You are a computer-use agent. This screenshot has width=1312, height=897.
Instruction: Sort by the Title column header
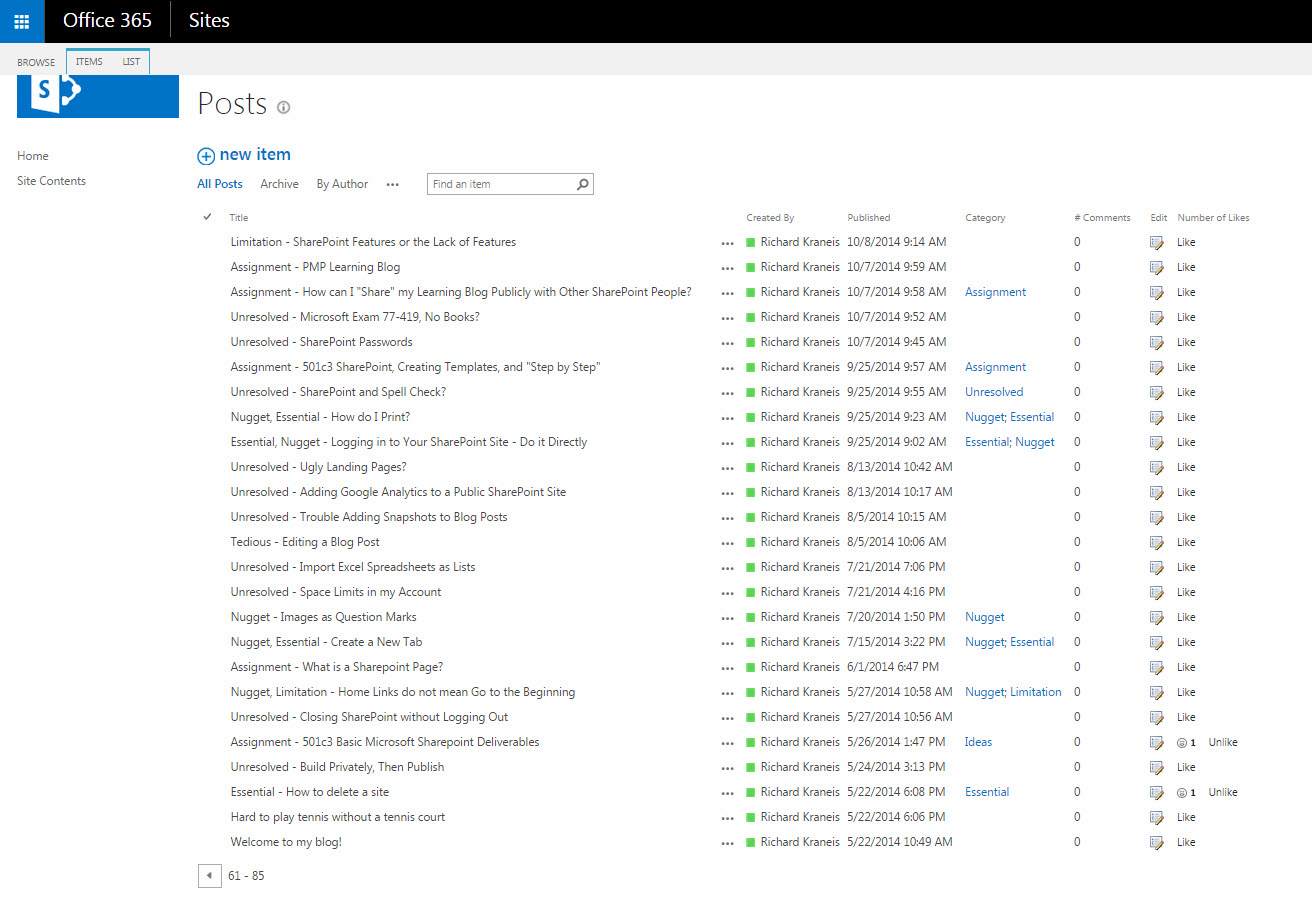pyautogui.click(x=238, y=217)
